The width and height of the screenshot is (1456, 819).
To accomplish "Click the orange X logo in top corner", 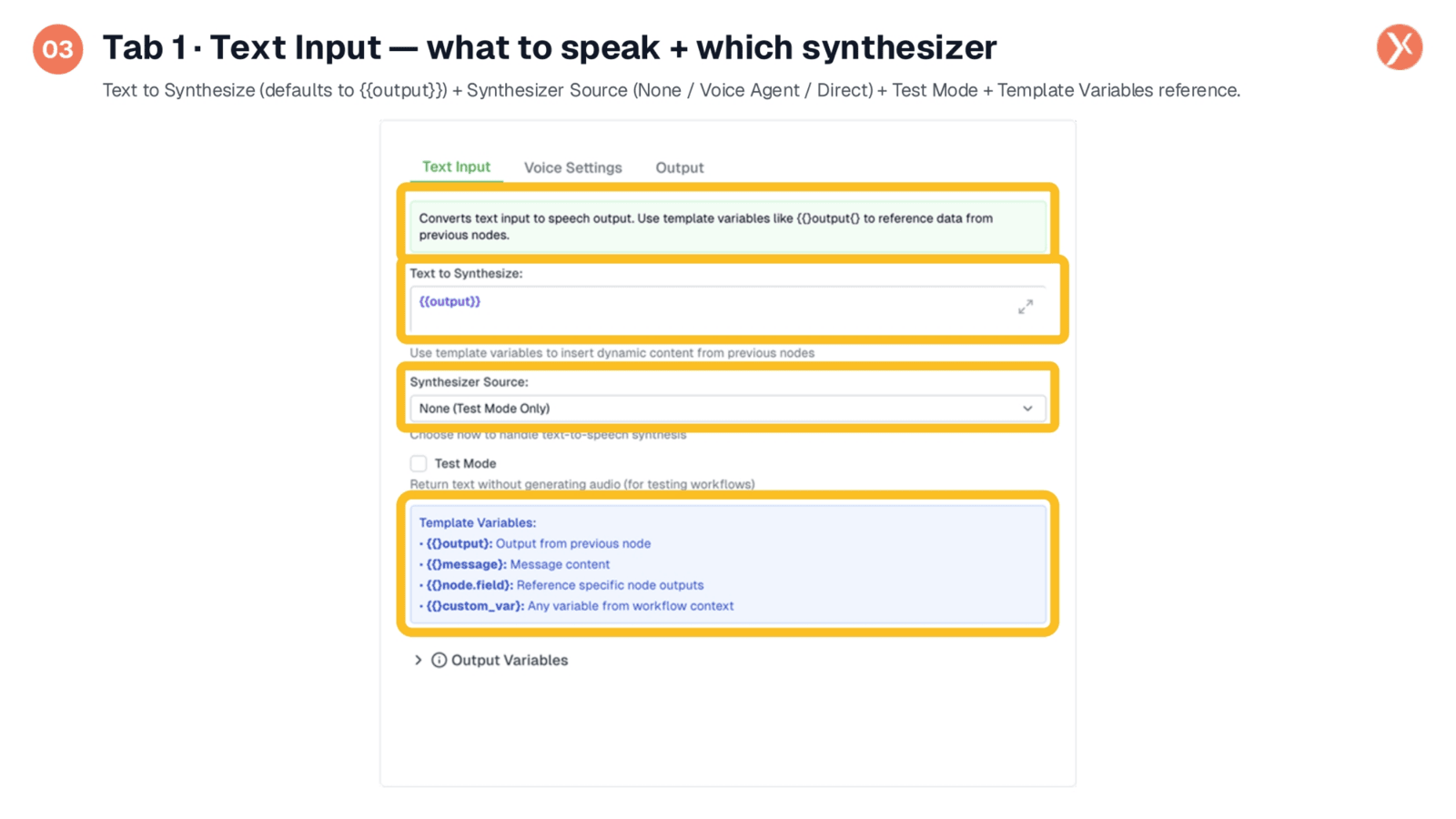I will [1400, 47].
